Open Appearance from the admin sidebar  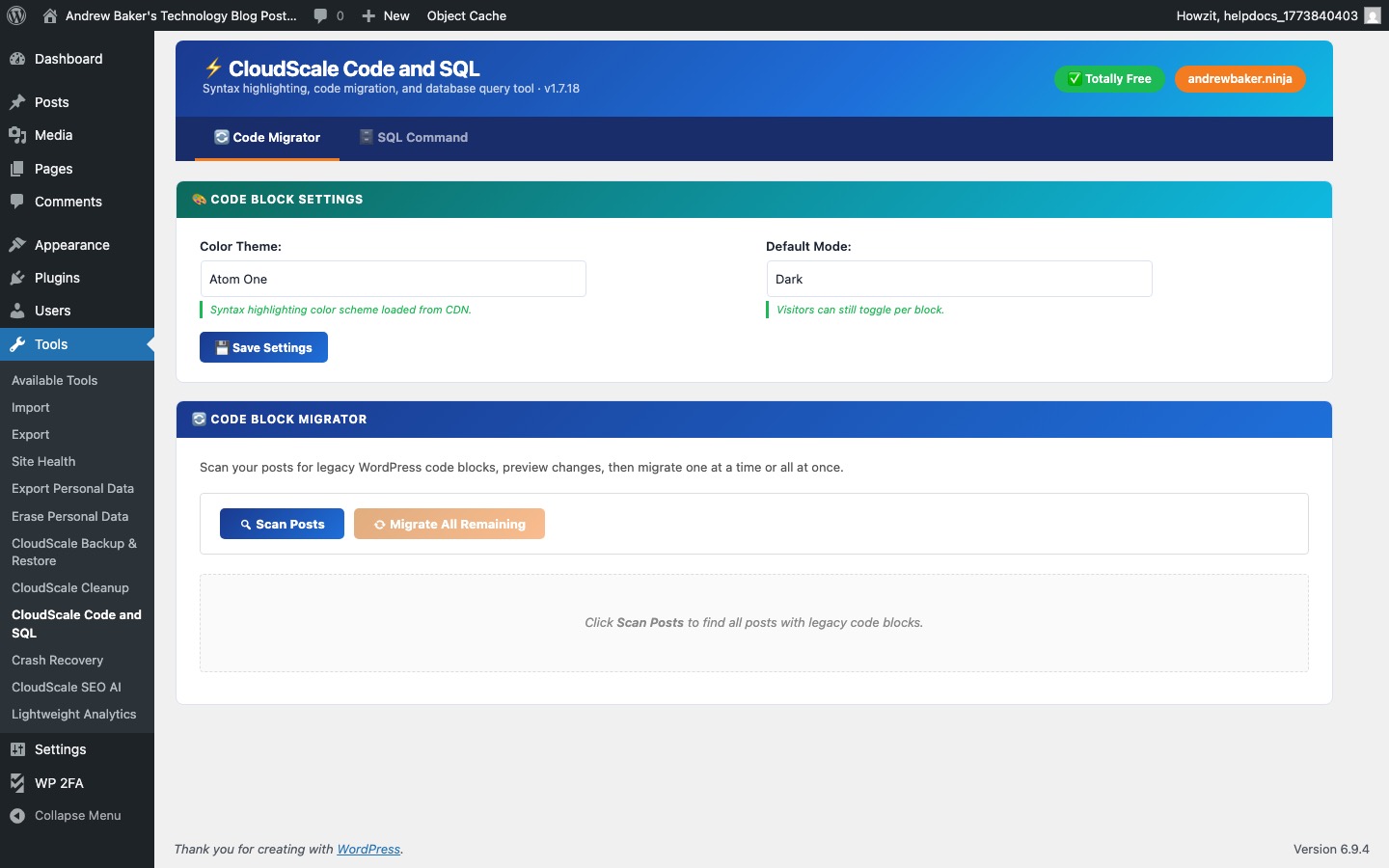70,245
